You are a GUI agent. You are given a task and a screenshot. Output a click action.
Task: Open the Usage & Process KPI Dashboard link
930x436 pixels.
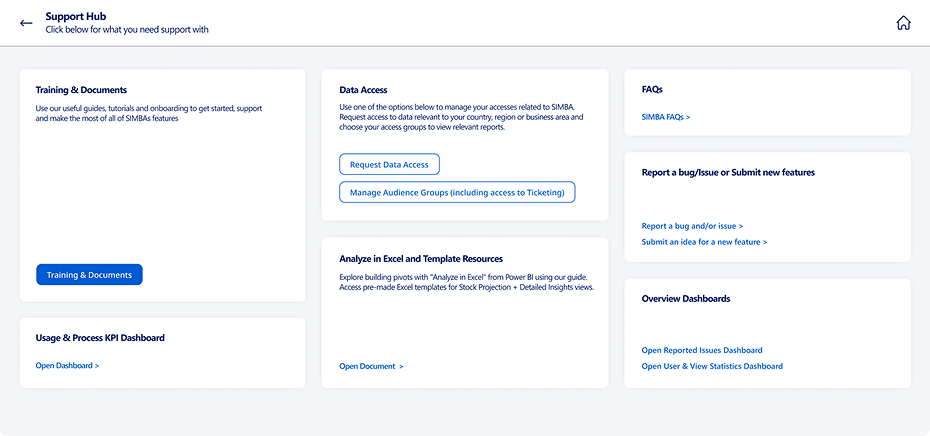pos(67,365)
